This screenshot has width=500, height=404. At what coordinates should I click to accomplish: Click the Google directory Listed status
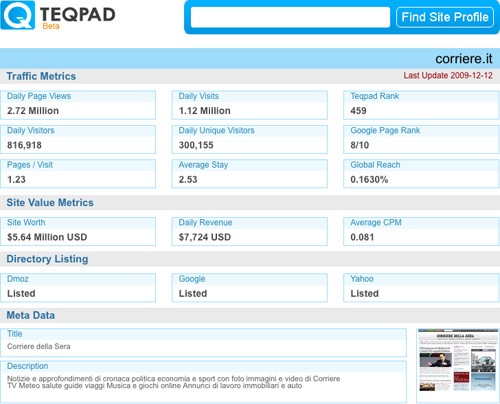pos(193,293)
